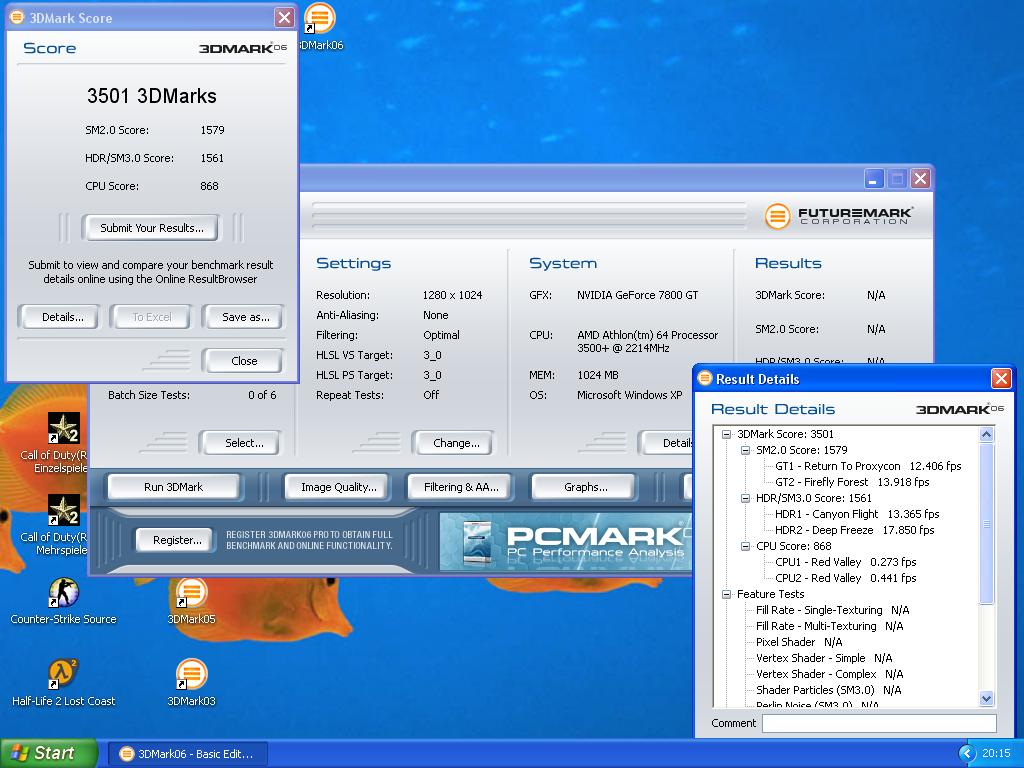Image resolution: width=1024 pixels, height=768 pixels.
Task: Expand system tray hidden icons arrow
Action: (967, 753)
